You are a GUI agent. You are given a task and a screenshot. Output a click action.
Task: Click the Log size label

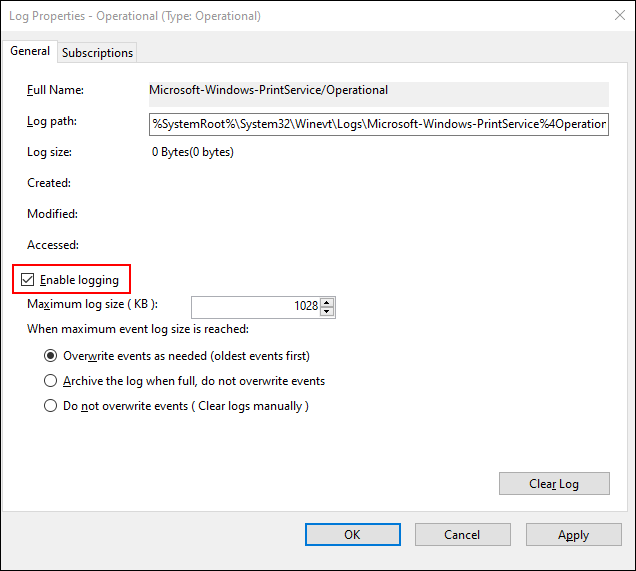coord(49,152)
